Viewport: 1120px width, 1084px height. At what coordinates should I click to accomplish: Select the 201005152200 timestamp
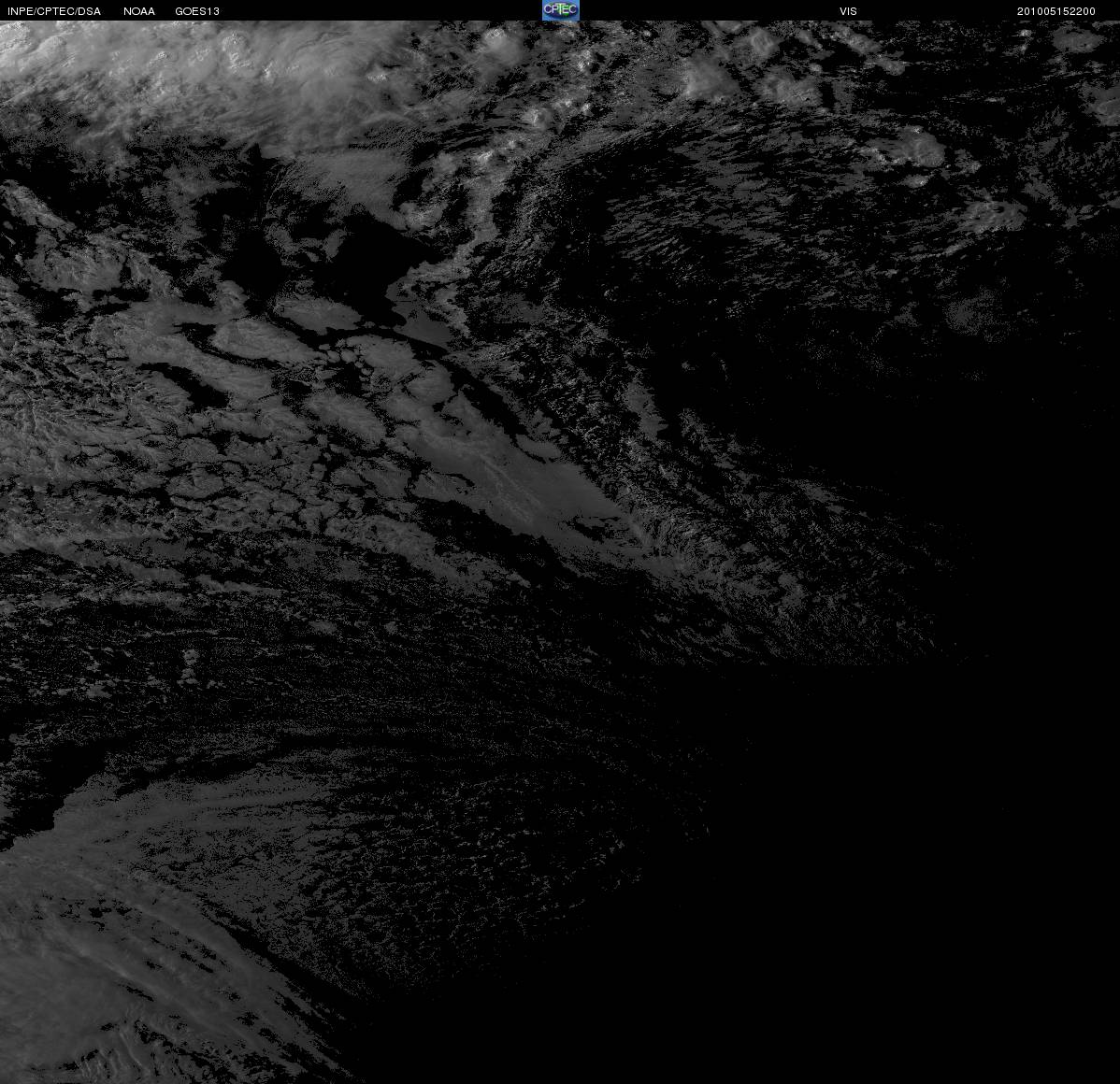(x=1055, y=11)
